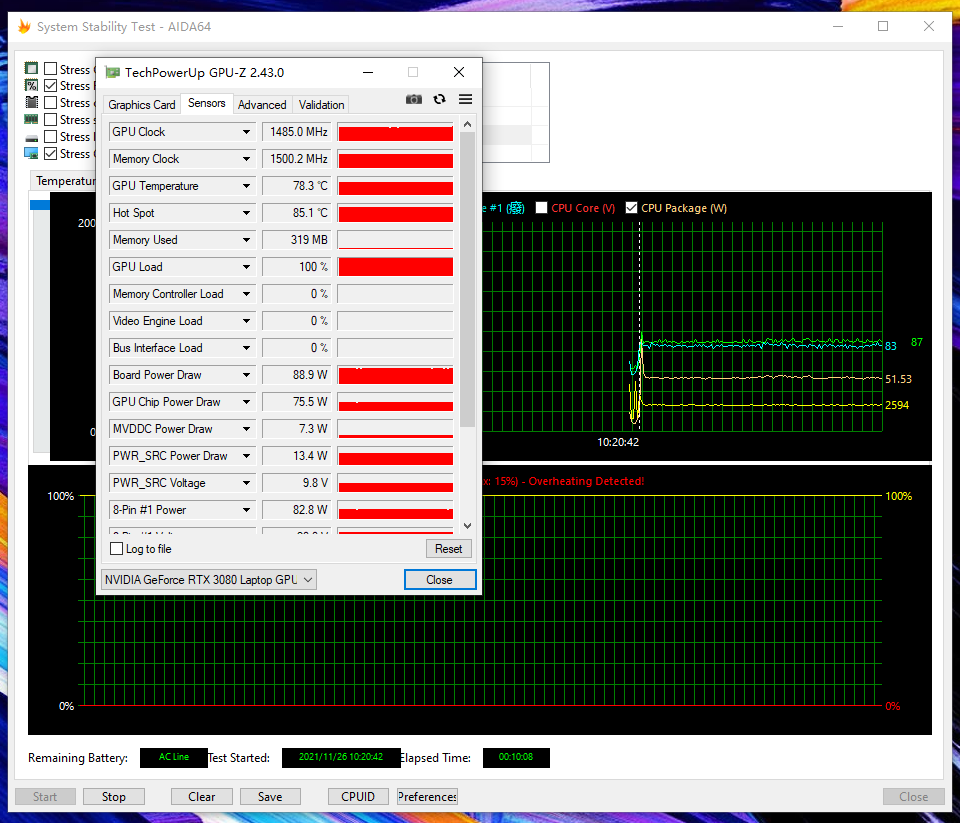Open the PWR_SRC Voltage dropdown

(246, 483)
